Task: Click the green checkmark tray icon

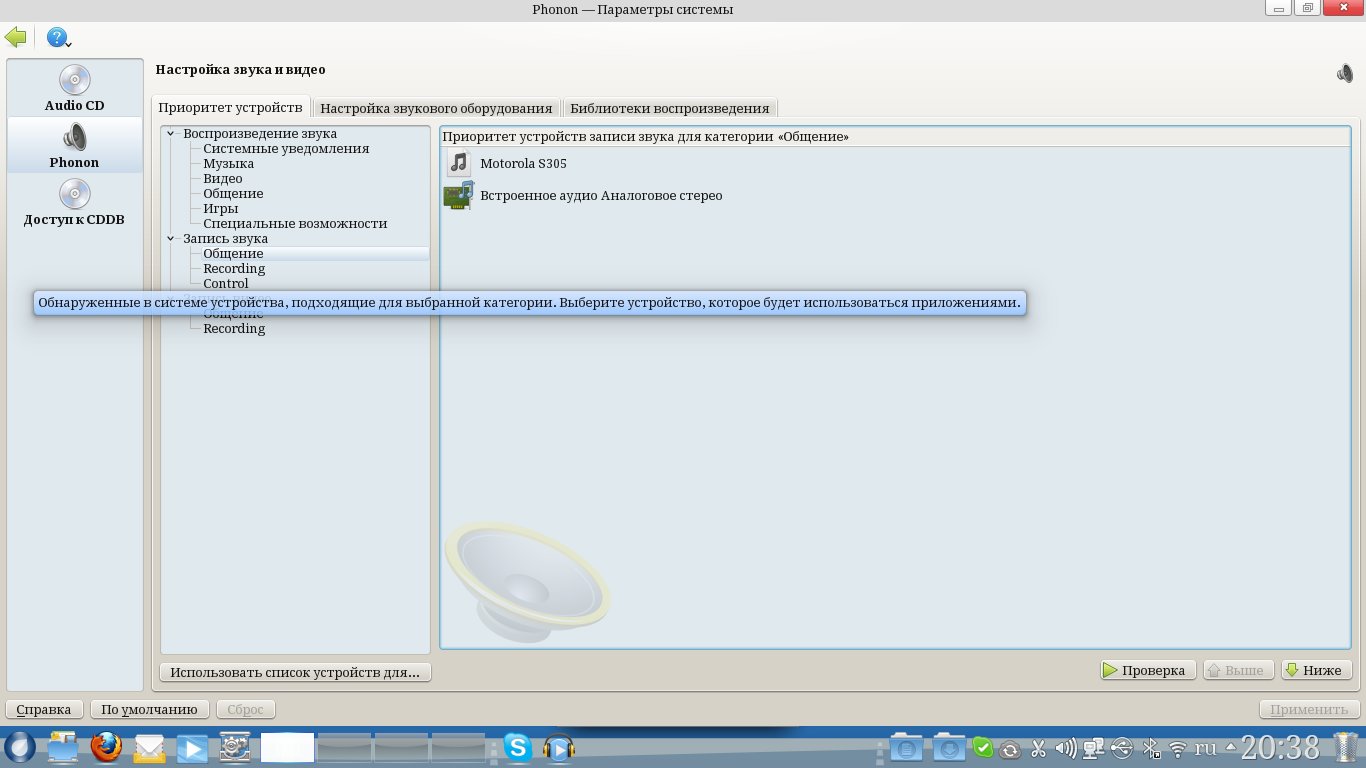Action: 983,747
